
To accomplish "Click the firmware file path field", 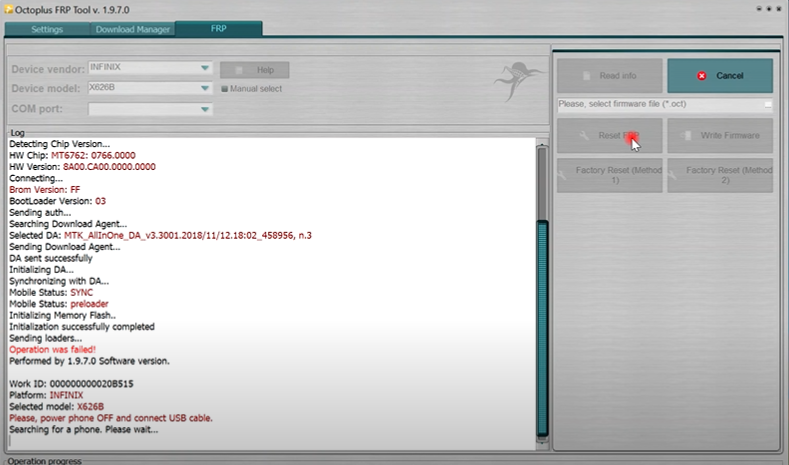I will (x=660, y=104).
